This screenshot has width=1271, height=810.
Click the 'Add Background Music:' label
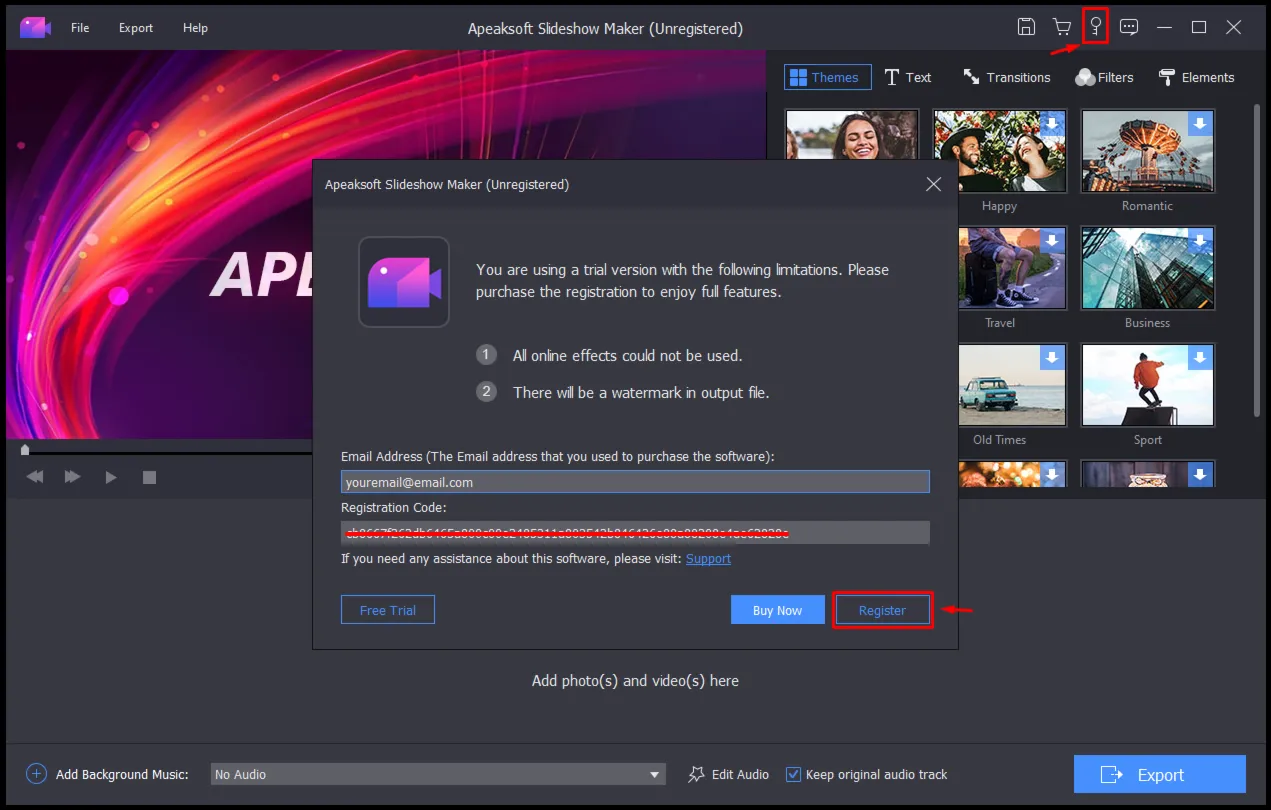pyautogui.click(x=122, y=774)
